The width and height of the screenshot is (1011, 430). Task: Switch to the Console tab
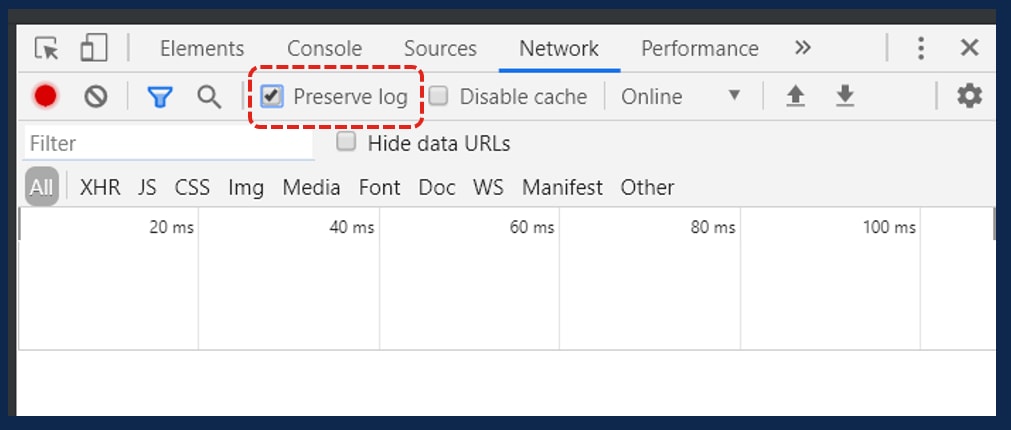tap(324, 48)
